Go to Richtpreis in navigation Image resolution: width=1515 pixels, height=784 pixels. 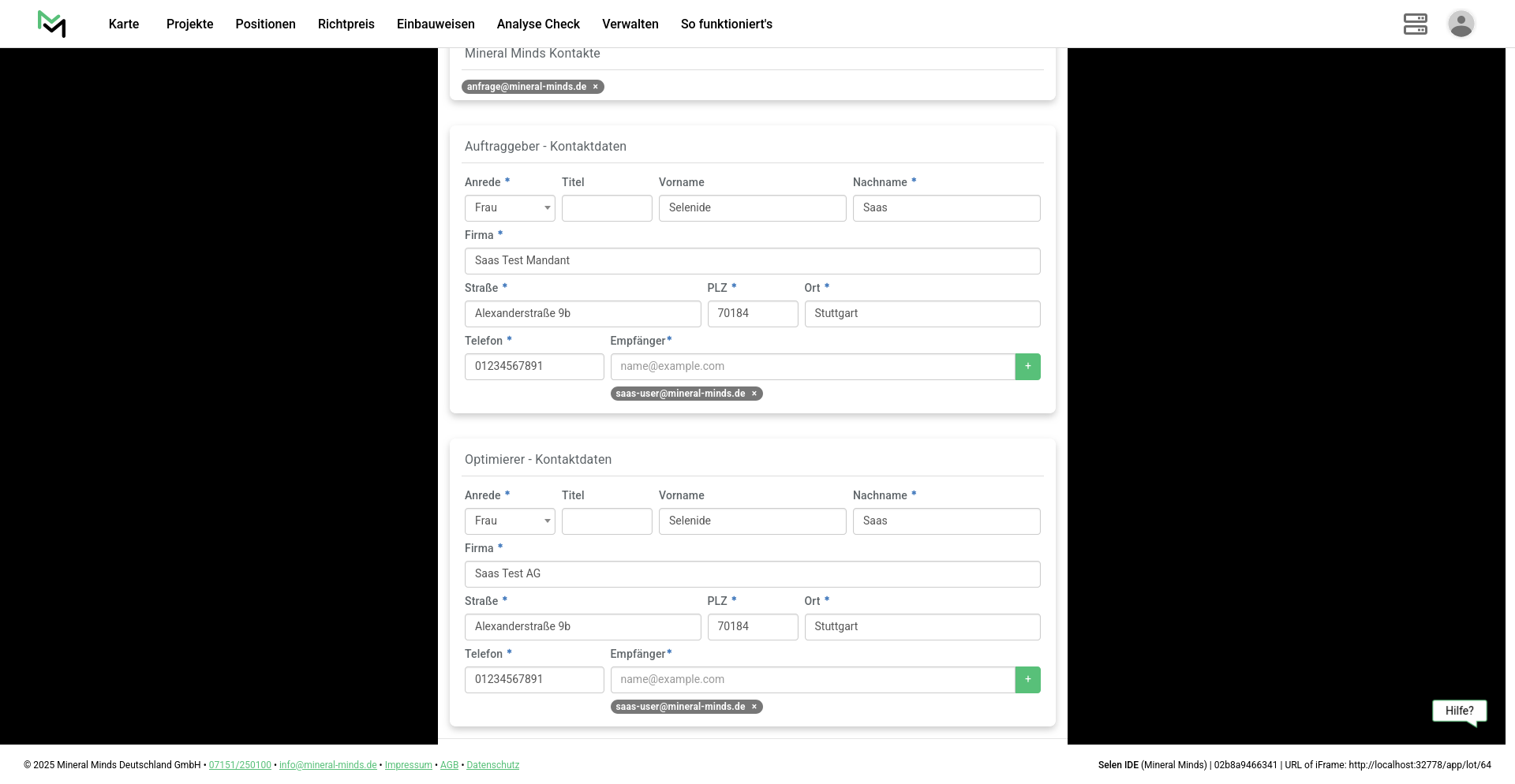pyautogui.click(x=346, y=24)
